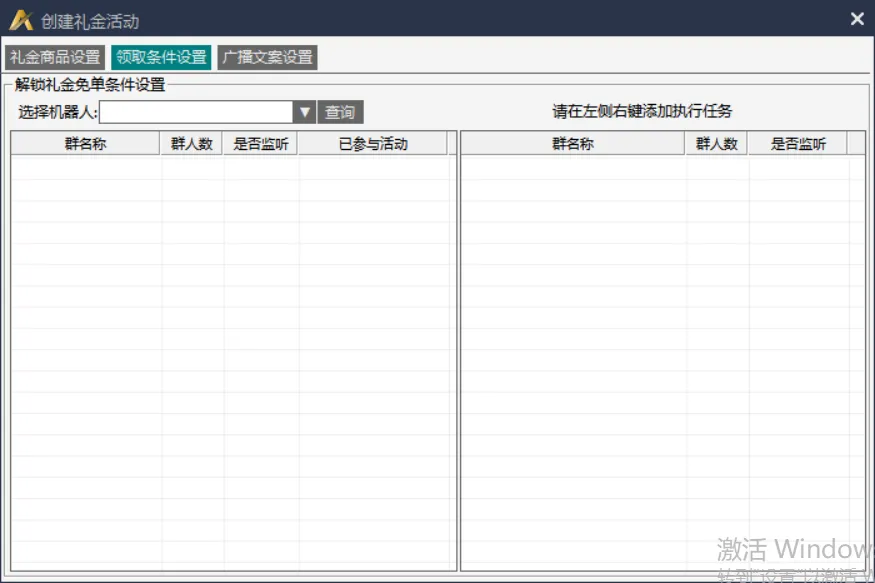Open the 礼金商品设置 tab

(55, 57)
